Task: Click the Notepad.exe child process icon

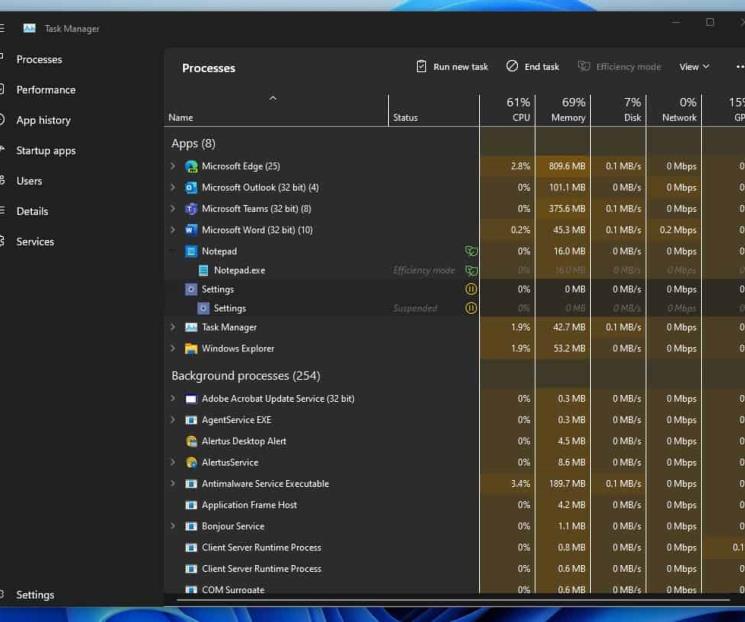Action: coord(203,270)
